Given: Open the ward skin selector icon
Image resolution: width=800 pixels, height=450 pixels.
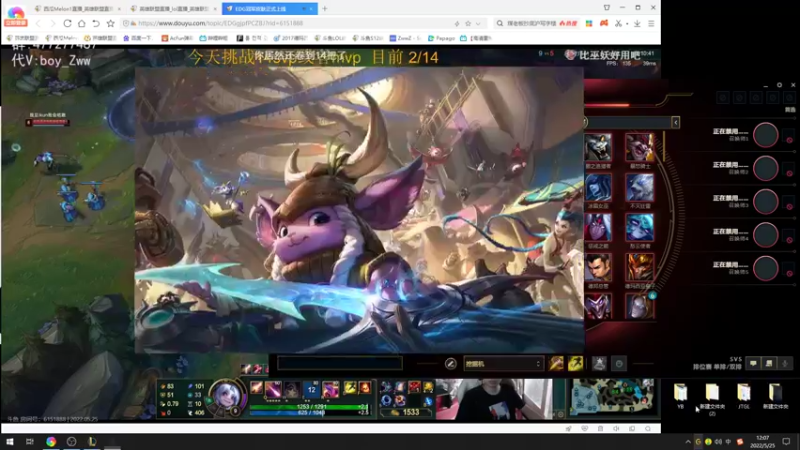Looking at the screenshot, I should click(x=599, y=363).
